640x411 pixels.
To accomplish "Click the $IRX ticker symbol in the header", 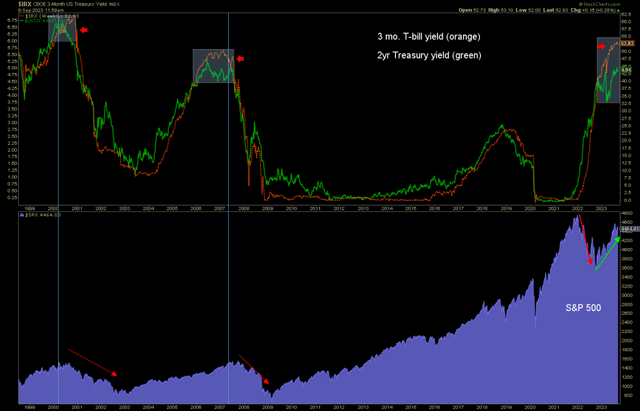I will coord(11,4).
